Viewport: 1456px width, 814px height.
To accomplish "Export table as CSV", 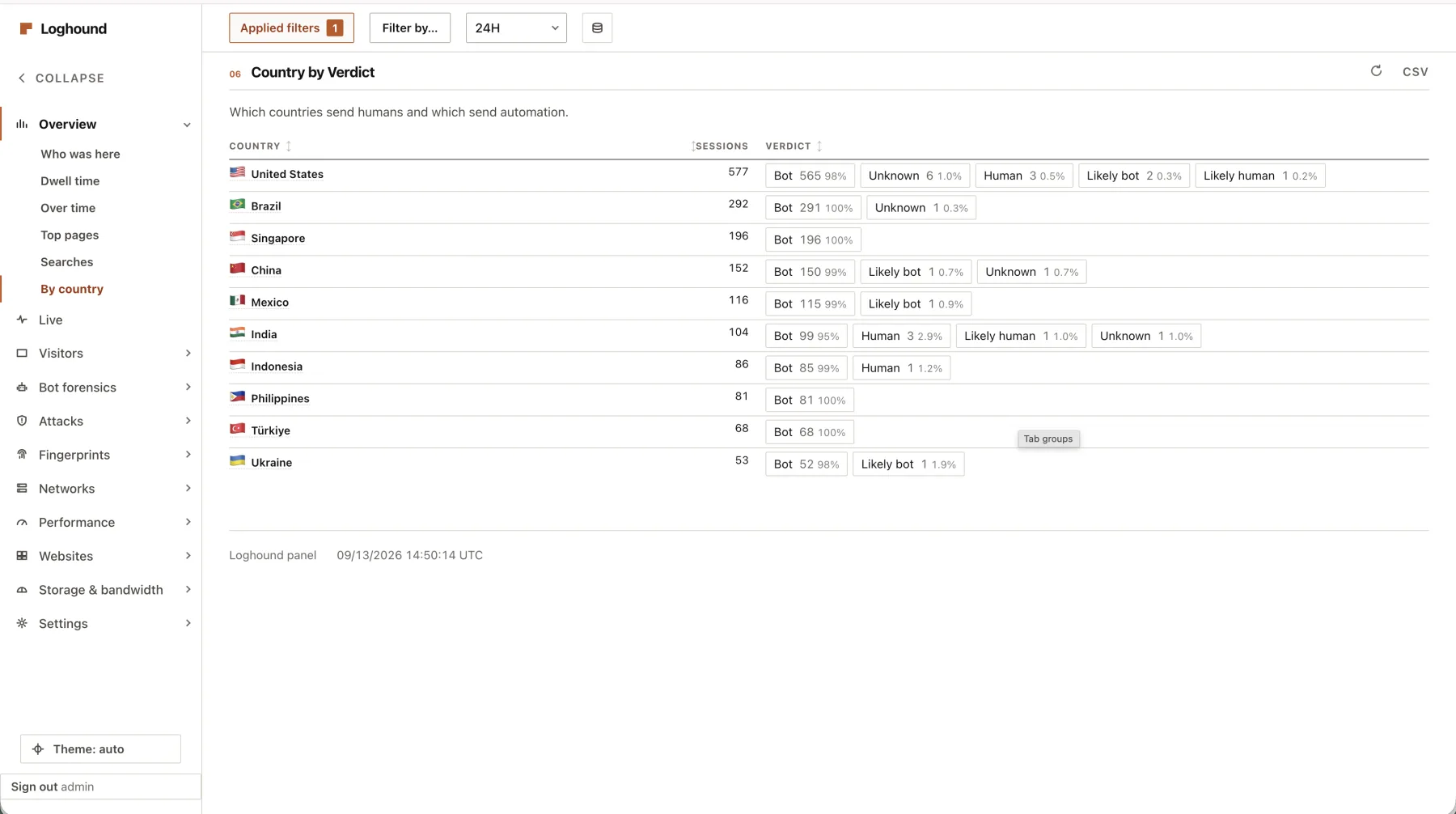I will click(x=1416, y=72).
